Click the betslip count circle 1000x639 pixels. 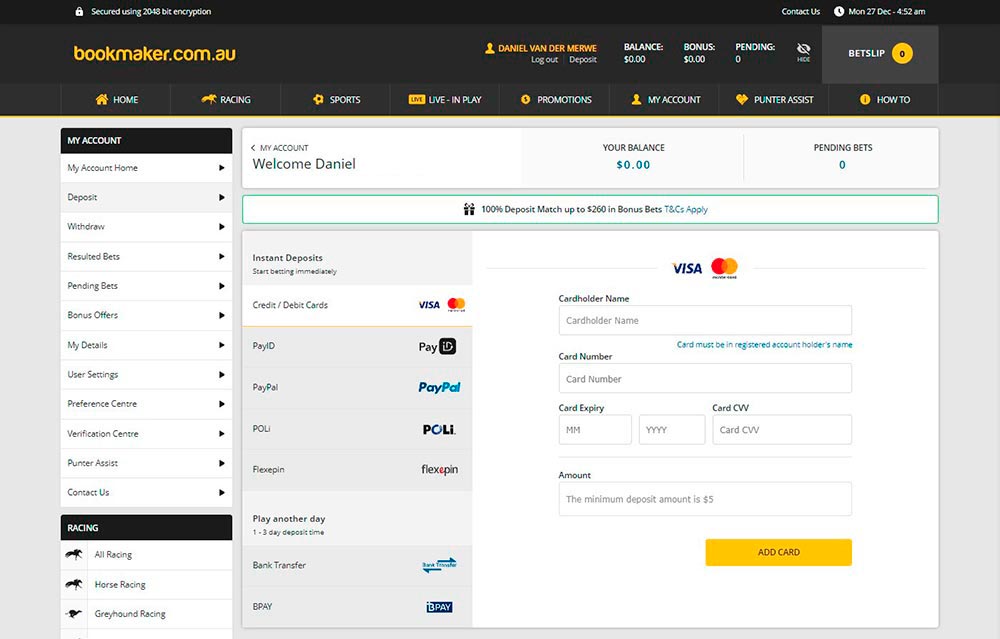(x=902, y=54)
